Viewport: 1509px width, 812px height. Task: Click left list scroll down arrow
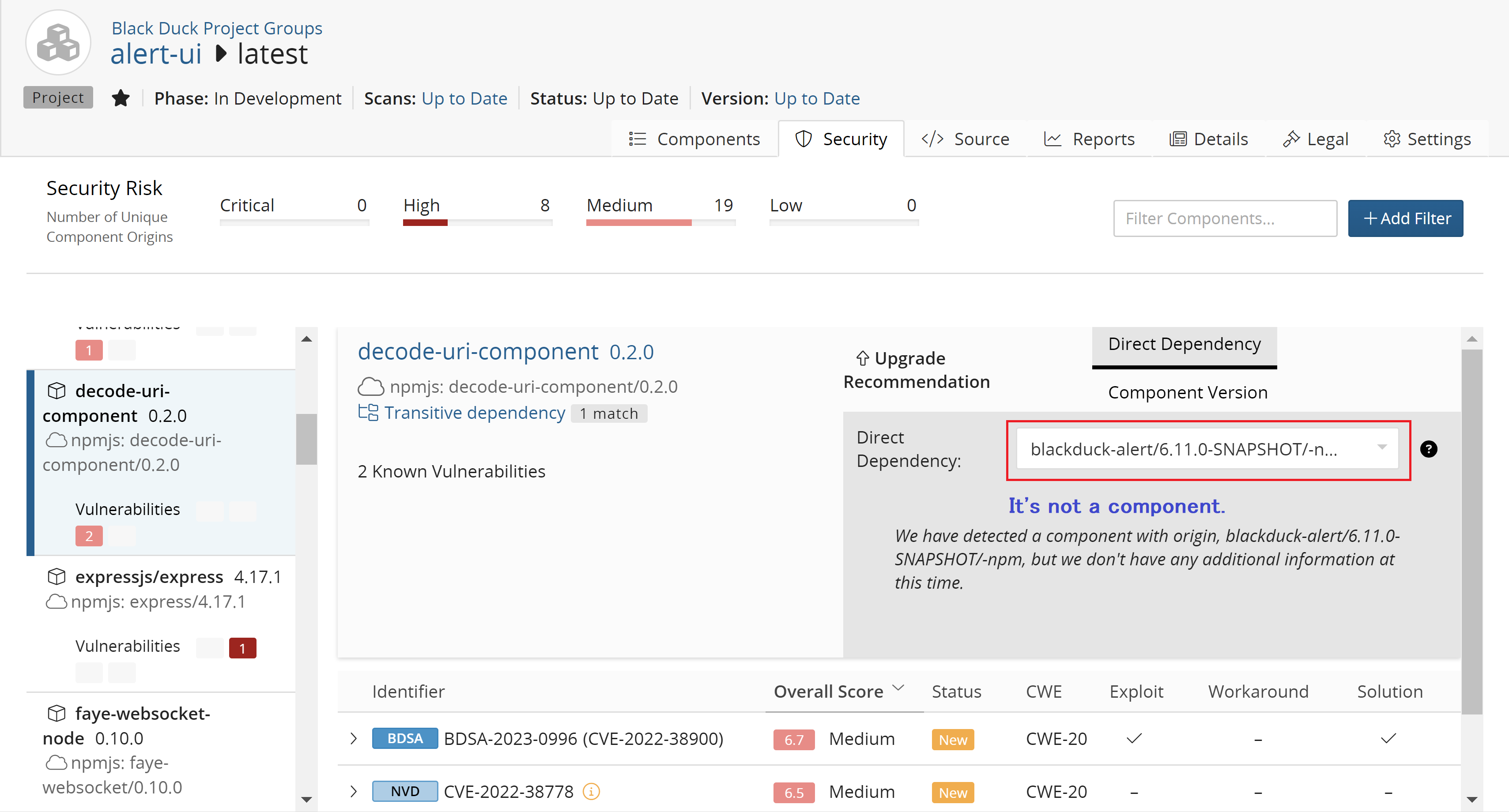tap(306, 799)
